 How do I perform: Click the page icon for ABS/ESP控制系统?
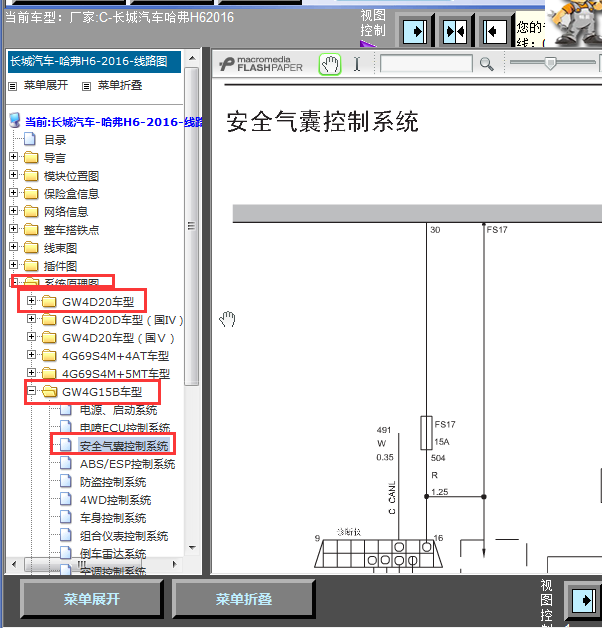(66, 463)
